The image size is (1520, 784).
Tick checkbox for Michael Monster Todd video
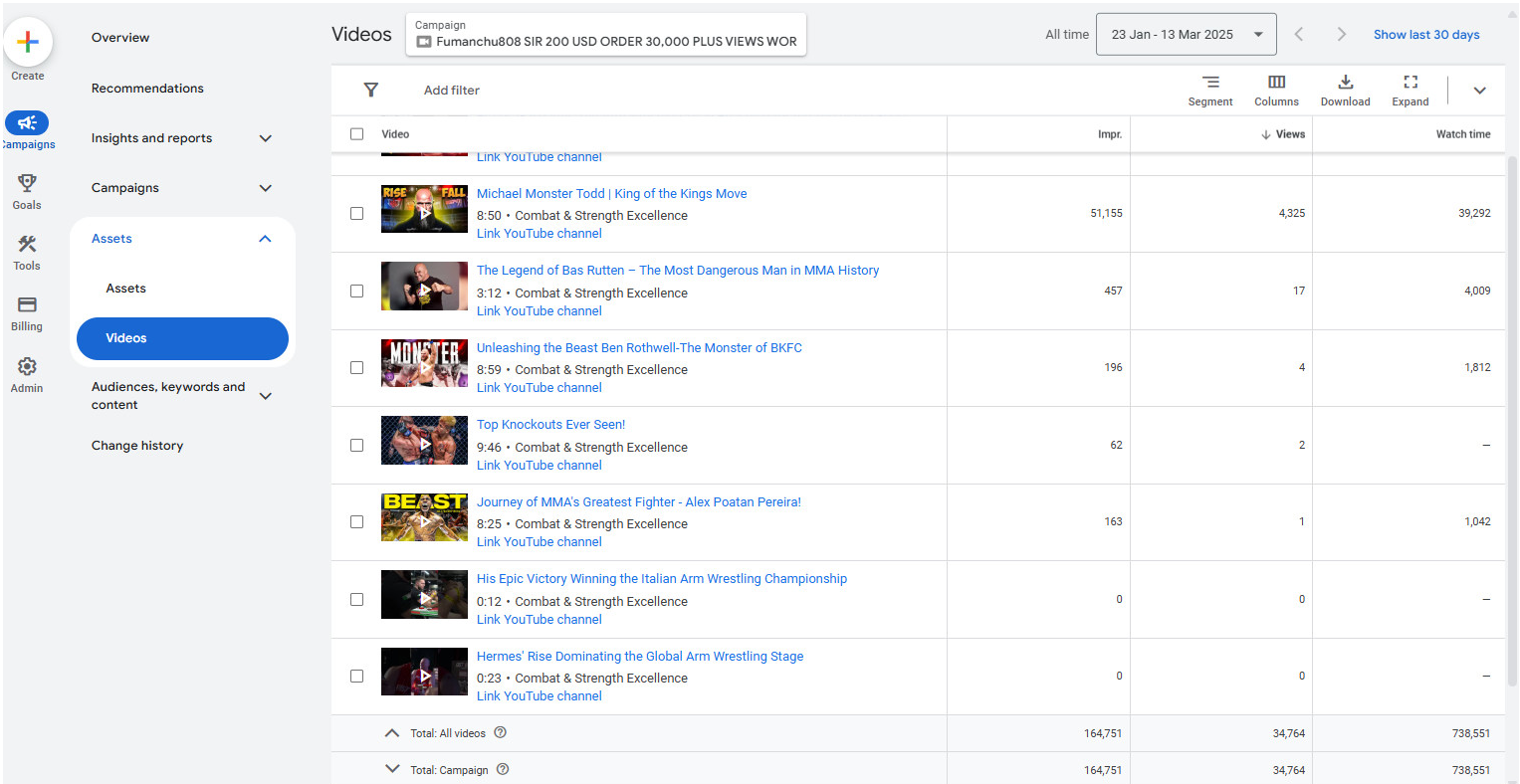coord(357,214)
